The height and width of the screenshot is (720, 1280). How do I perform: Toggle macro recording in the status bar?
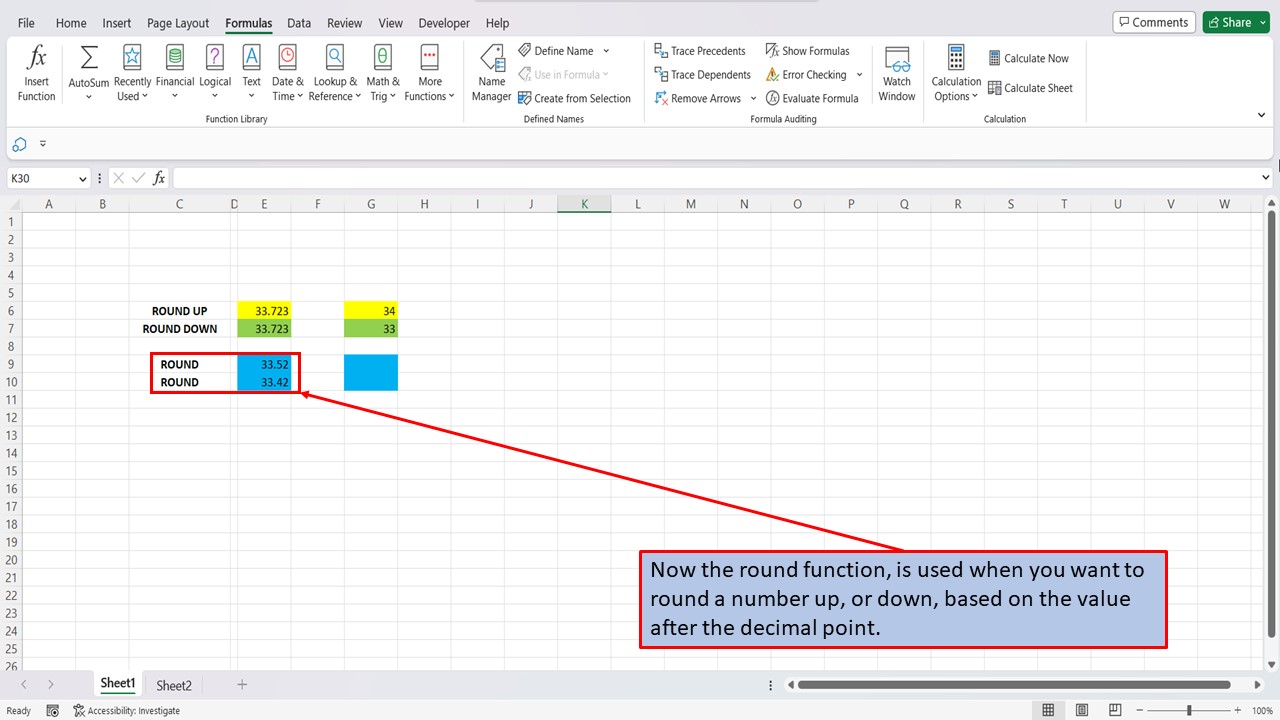[52, 710]
